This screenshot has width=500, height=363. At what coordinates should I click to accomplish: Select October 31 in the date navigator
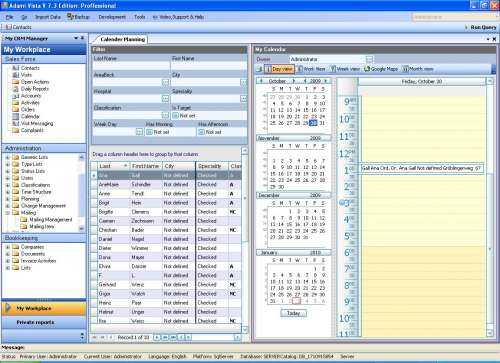322,123
